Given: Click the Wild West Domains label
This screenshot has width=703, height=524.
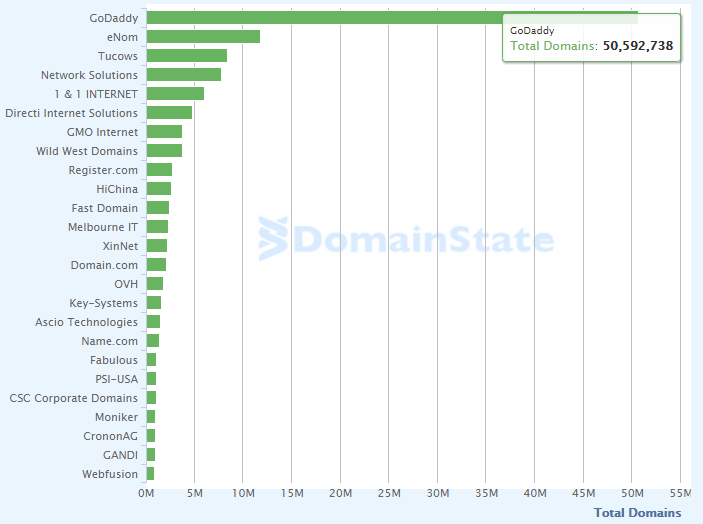Looking at the screenshot, I should pyautogui.click(x=87, y=151).
